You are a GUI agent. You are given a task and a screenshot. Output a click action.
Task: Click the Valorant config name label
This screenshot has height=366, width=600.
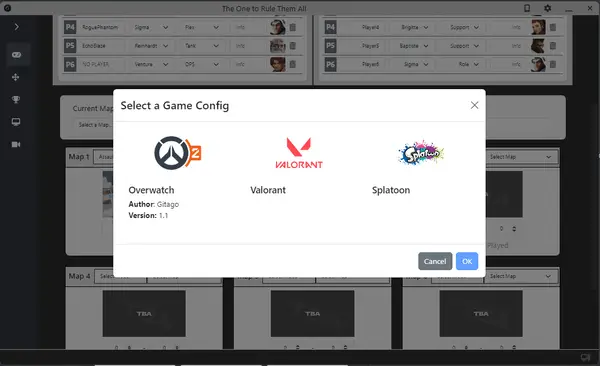tap(268, 190)
